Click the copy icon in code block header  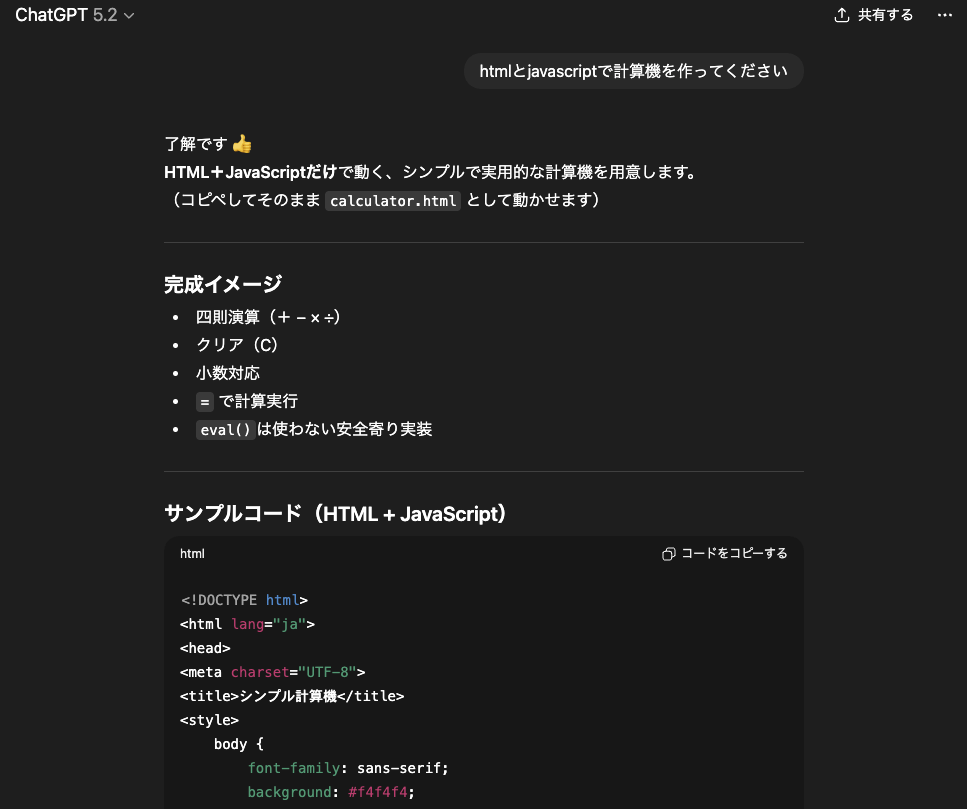point(669,554)
